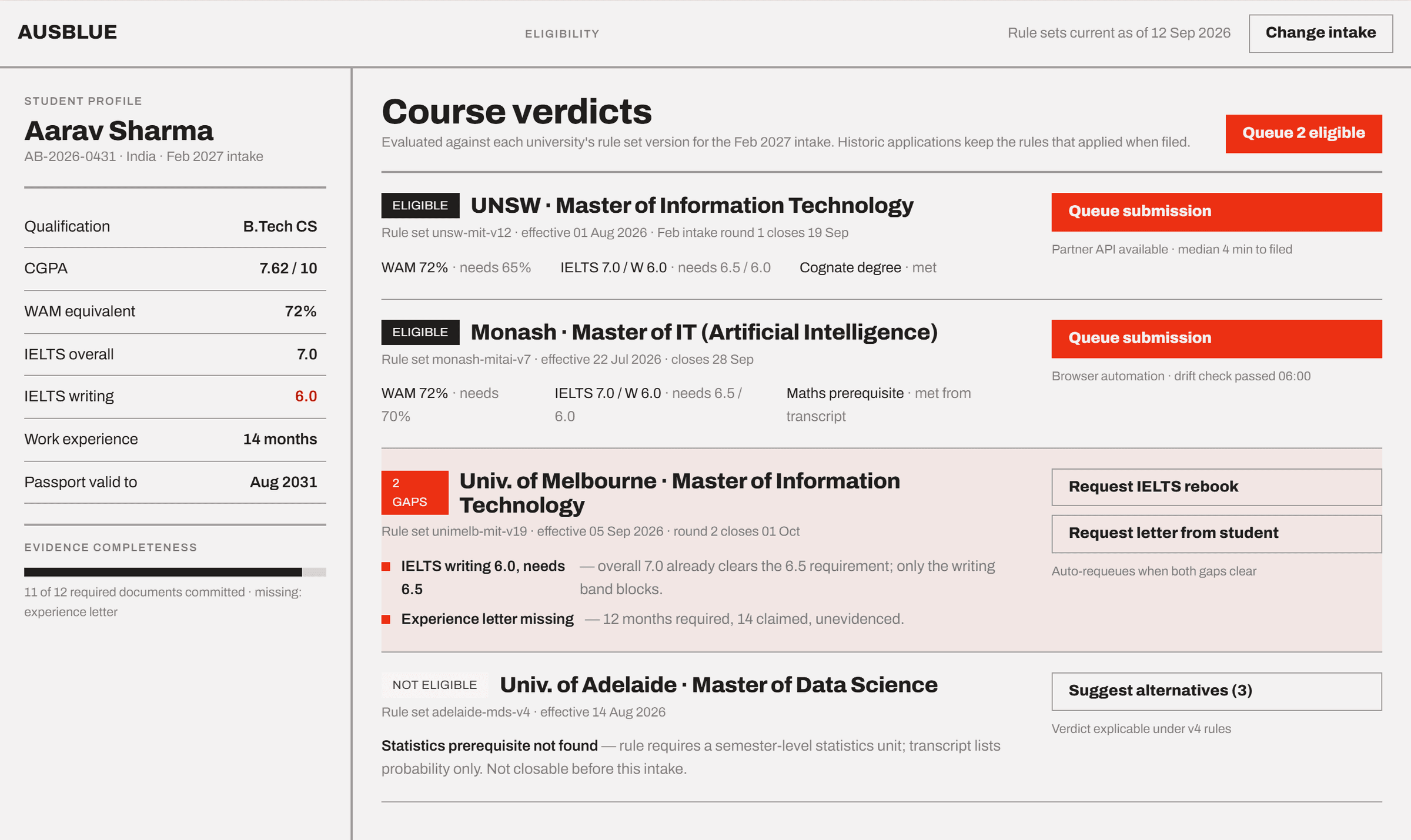The width and height of the screenshot is (1411, 840).
Task: Click the NOT ELIGIBLE badge for Adelaide
Action: click(x=434, y=685)
